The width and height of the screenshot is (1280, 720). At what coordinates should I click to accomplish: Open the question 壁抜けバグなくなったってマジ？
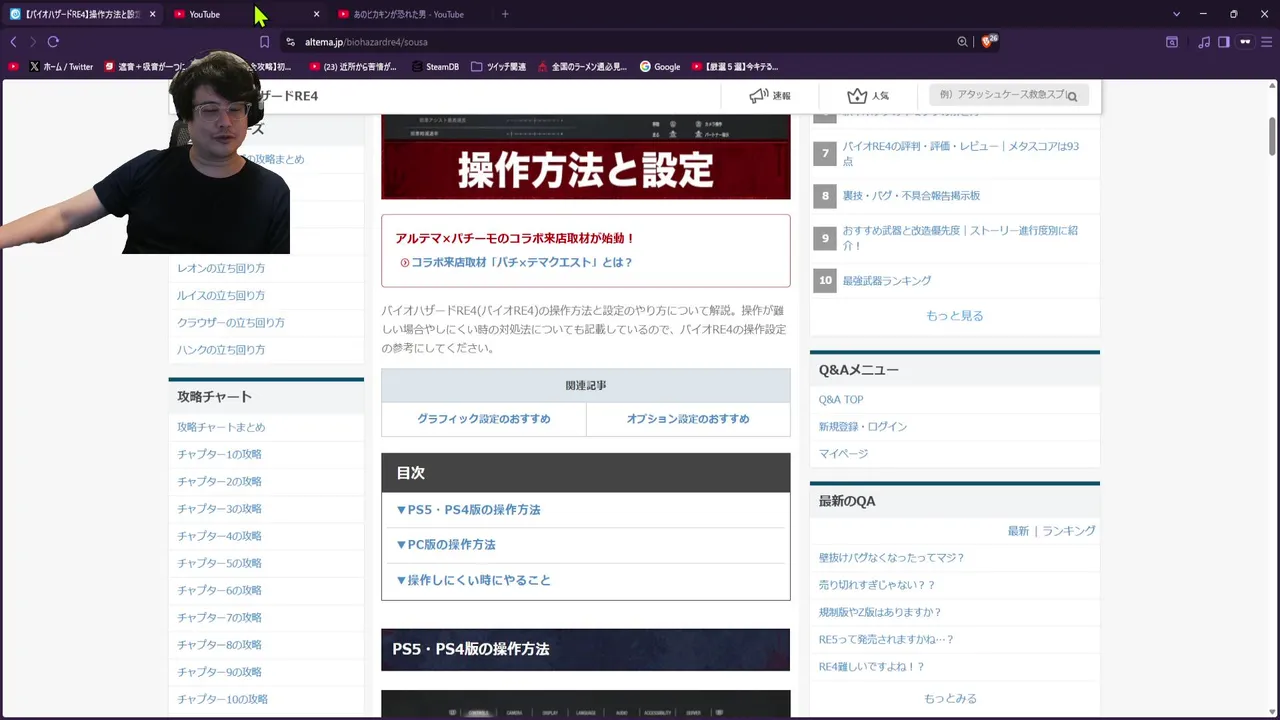[x=891, y=558]
